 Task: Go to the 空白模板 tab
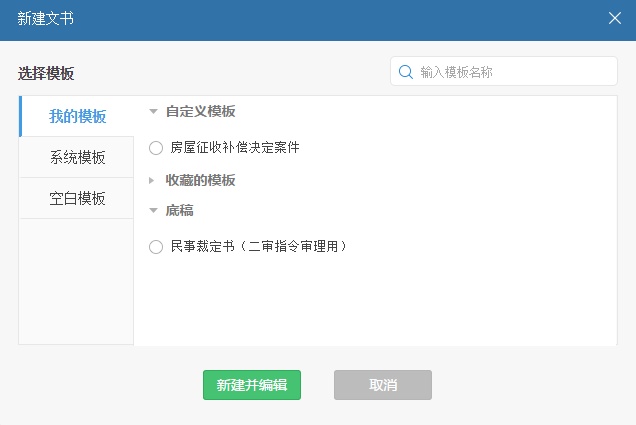click(77, 198)
